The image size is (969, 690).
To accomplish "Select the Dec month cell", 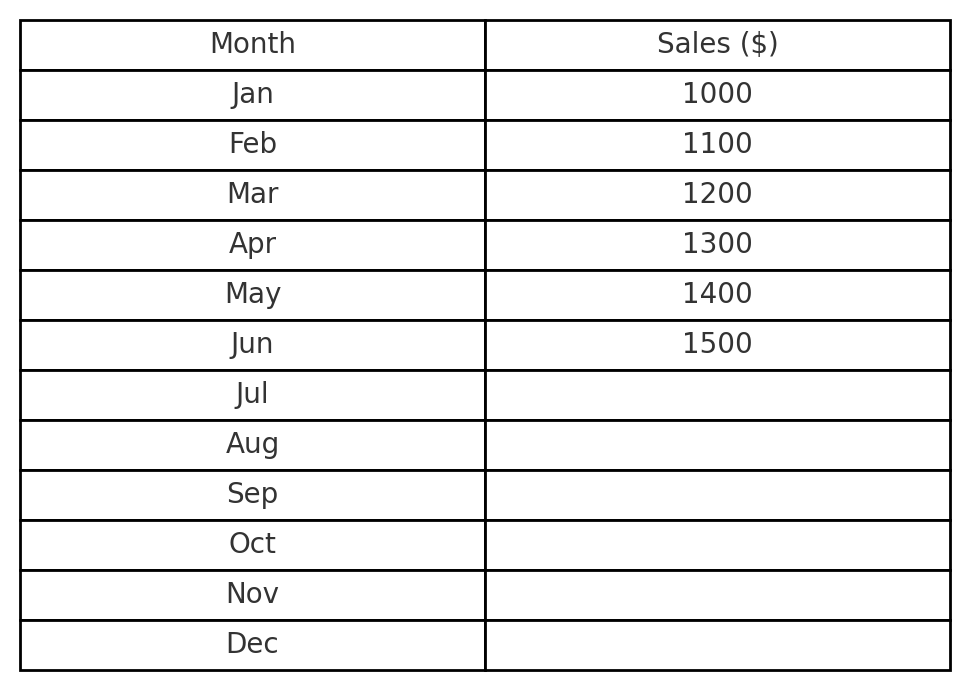I will (252, 645).
